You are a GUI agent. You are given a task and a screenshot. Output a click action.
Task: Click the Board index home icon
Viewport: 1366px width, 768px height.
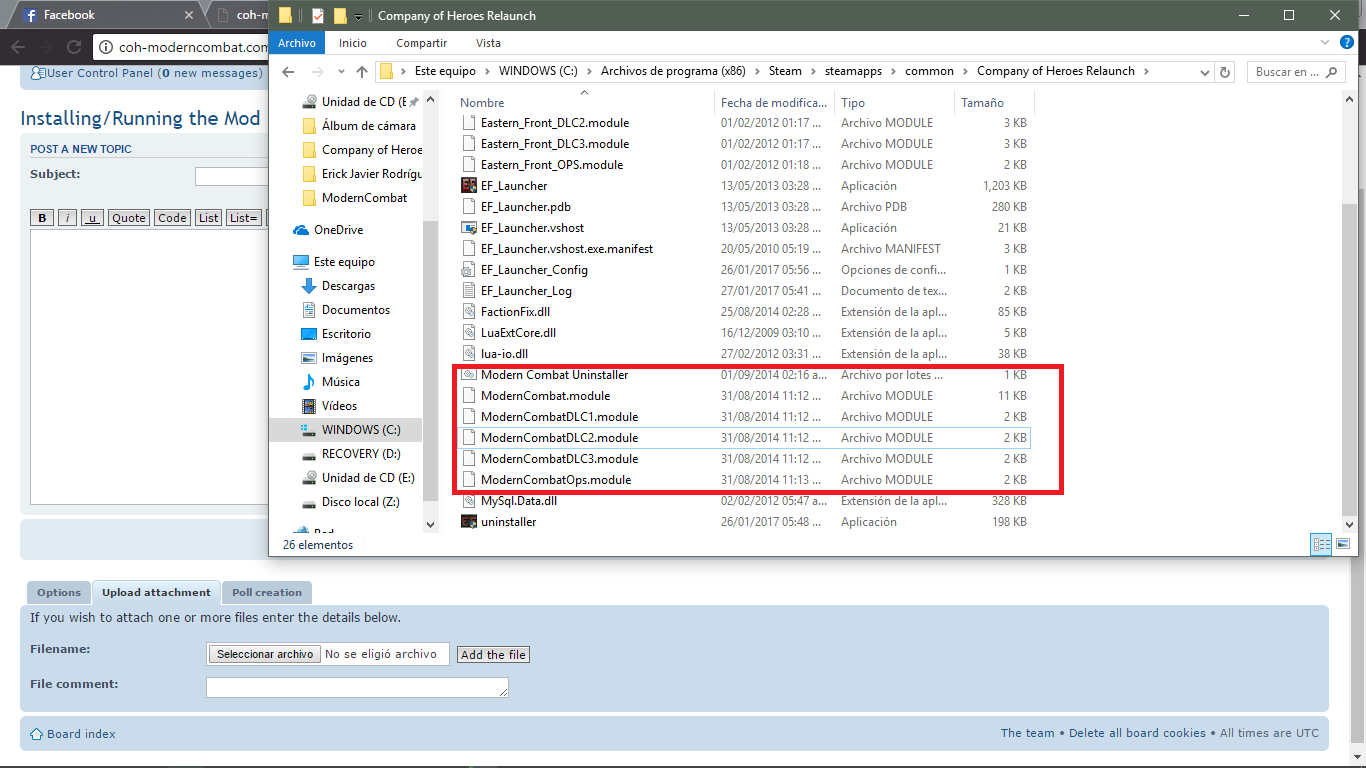37,734
